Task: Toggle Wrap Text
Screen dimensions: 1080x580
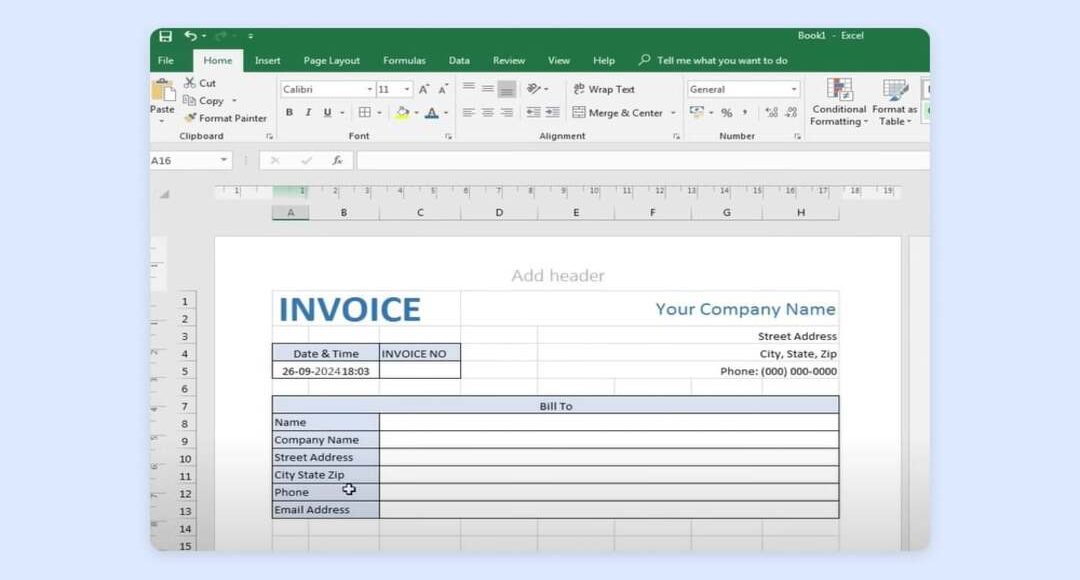Action: tap(603, 89)
